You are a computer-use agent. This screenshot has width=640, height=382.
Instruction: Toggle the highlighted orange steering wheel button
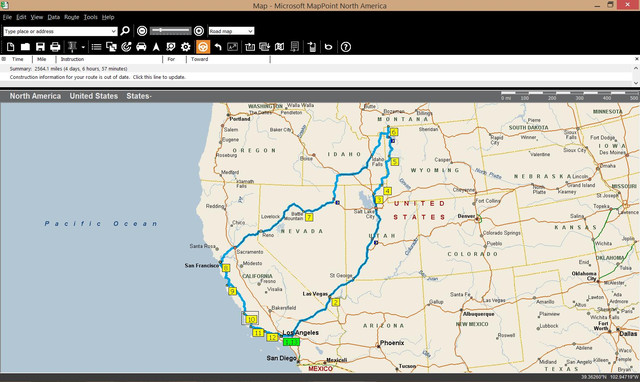point(203,47)
